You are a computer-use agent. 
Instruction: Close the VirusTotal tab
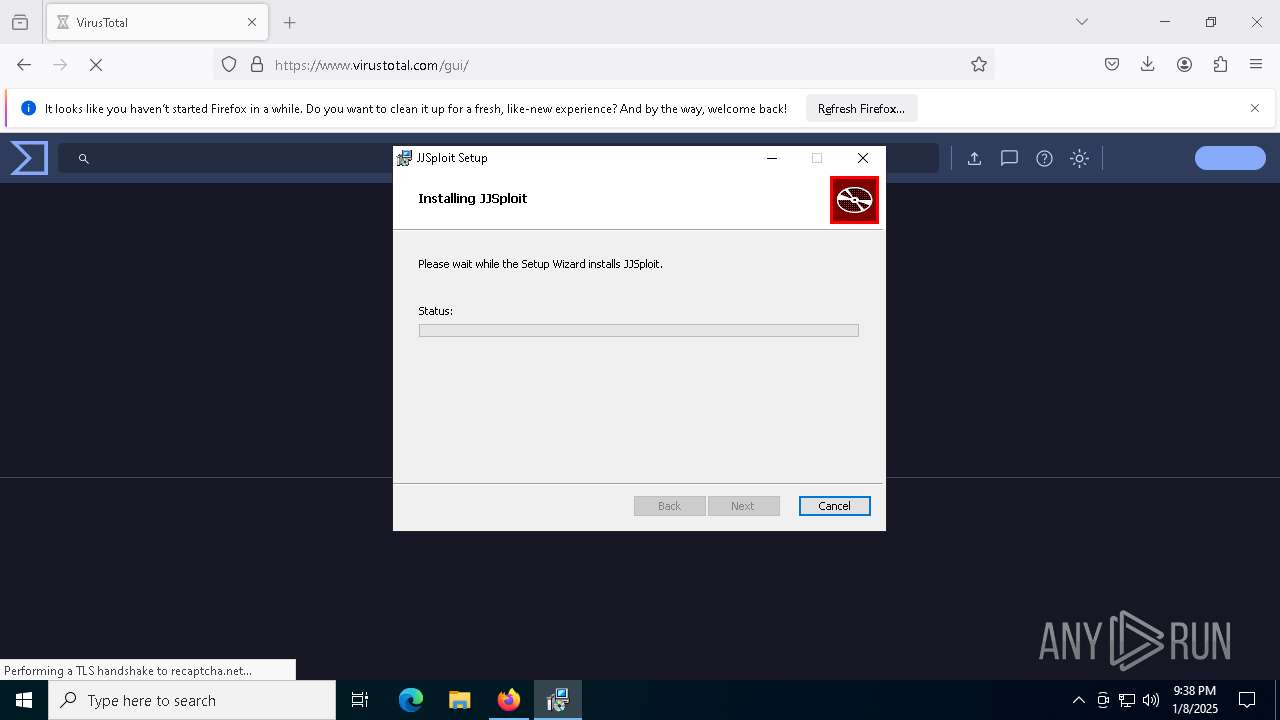pyautogui.click(x=252, y=22)
